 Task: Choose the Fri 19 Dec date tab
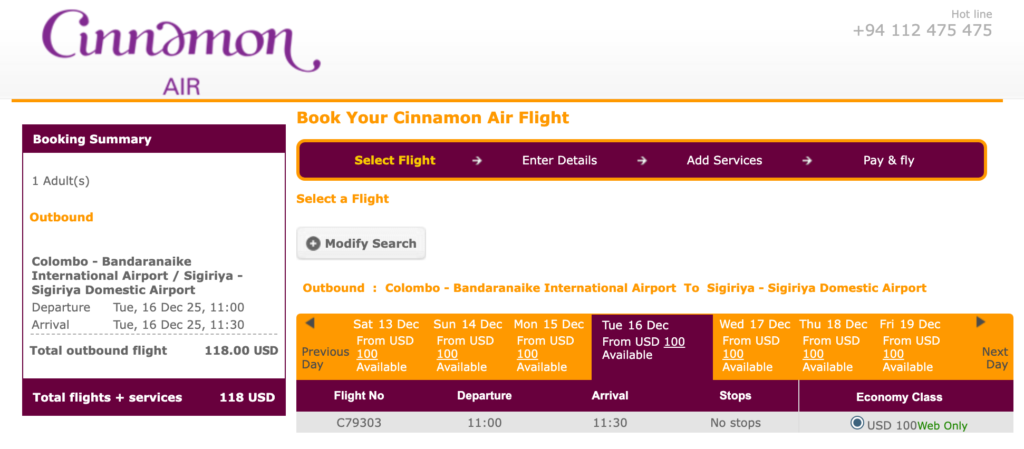[x=911, y=345]
